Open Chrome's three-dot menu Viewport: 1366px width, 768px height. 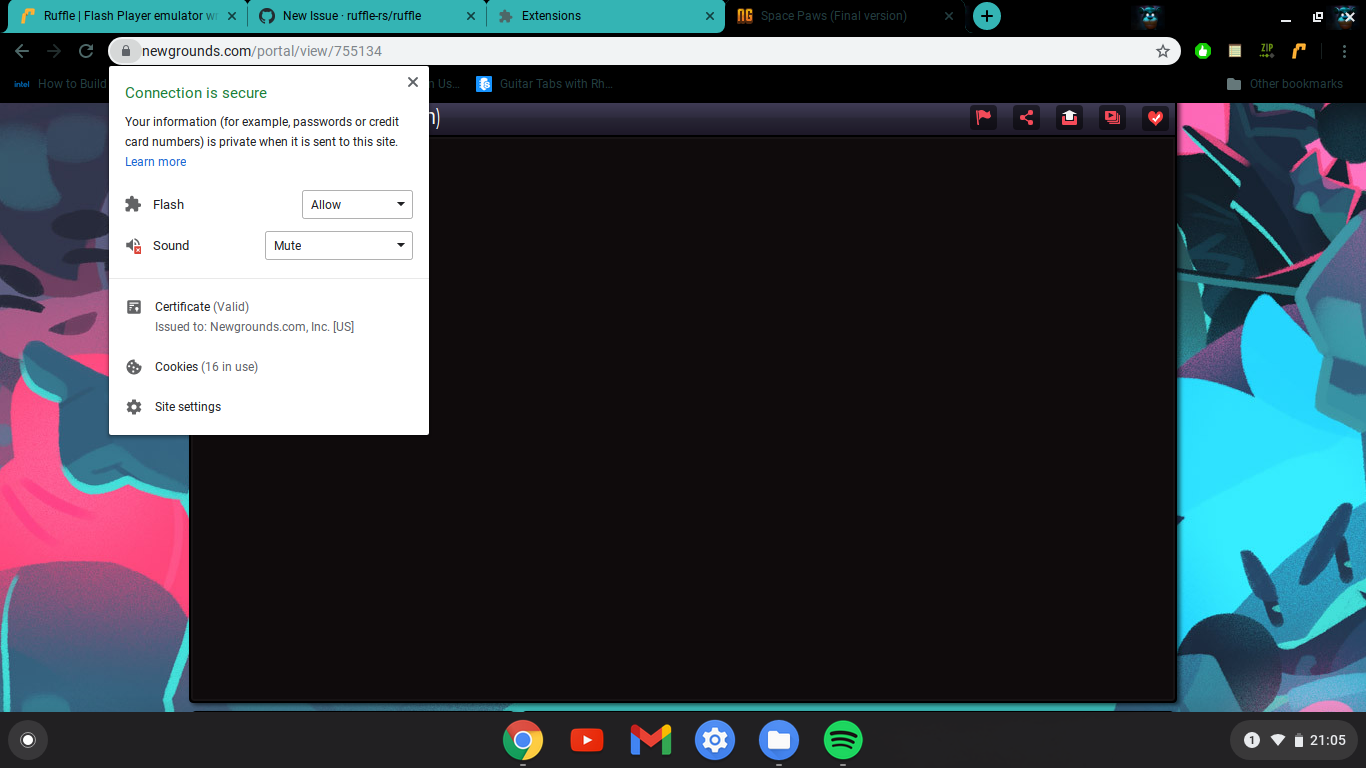tap(1345, 51)
